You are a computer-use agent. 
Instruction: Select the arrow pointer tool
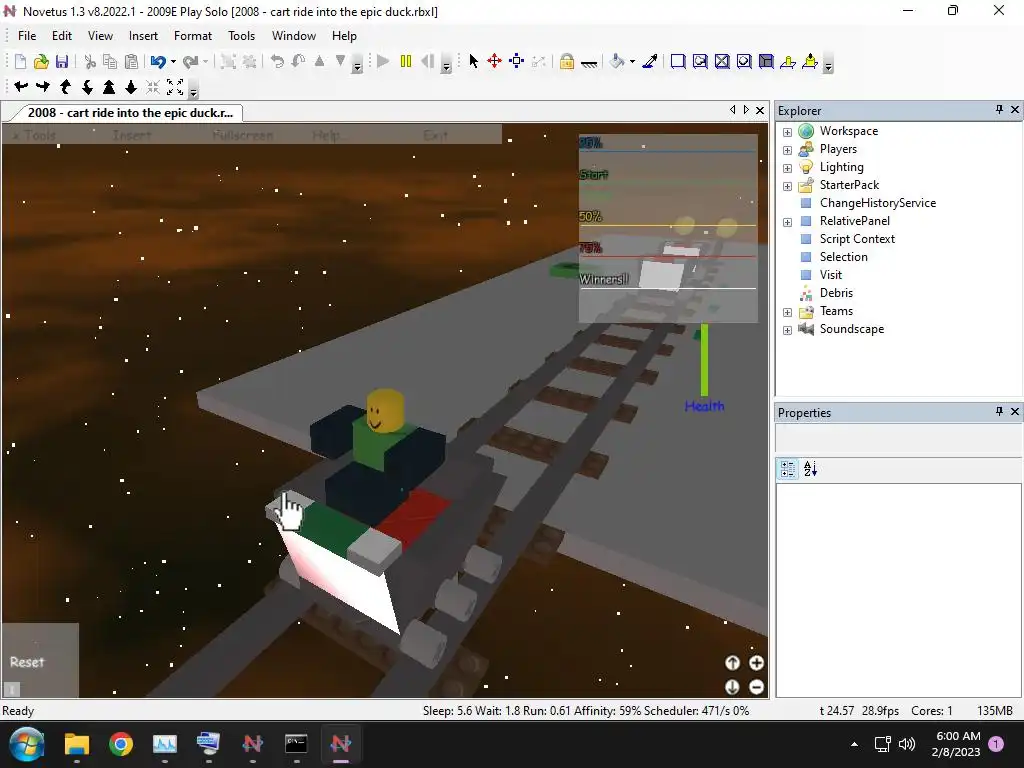coord(473,61)
